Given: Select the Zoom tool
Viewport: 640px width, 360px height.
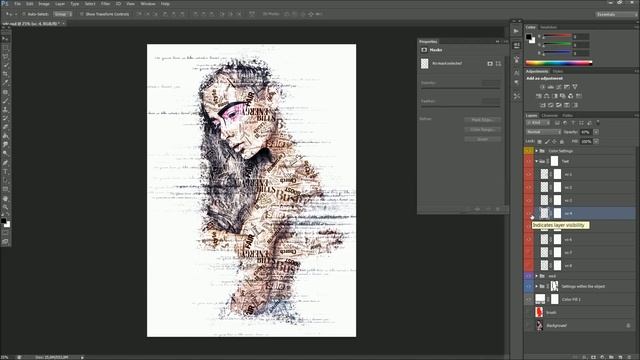Looking at the screenshot, I should 5,207.
